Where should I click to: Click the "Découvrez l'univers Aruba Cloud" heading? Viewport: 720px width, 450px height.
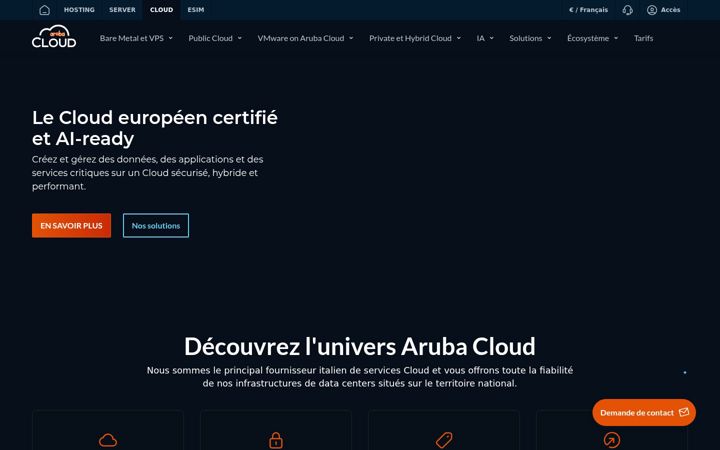(x=360, y=346)
